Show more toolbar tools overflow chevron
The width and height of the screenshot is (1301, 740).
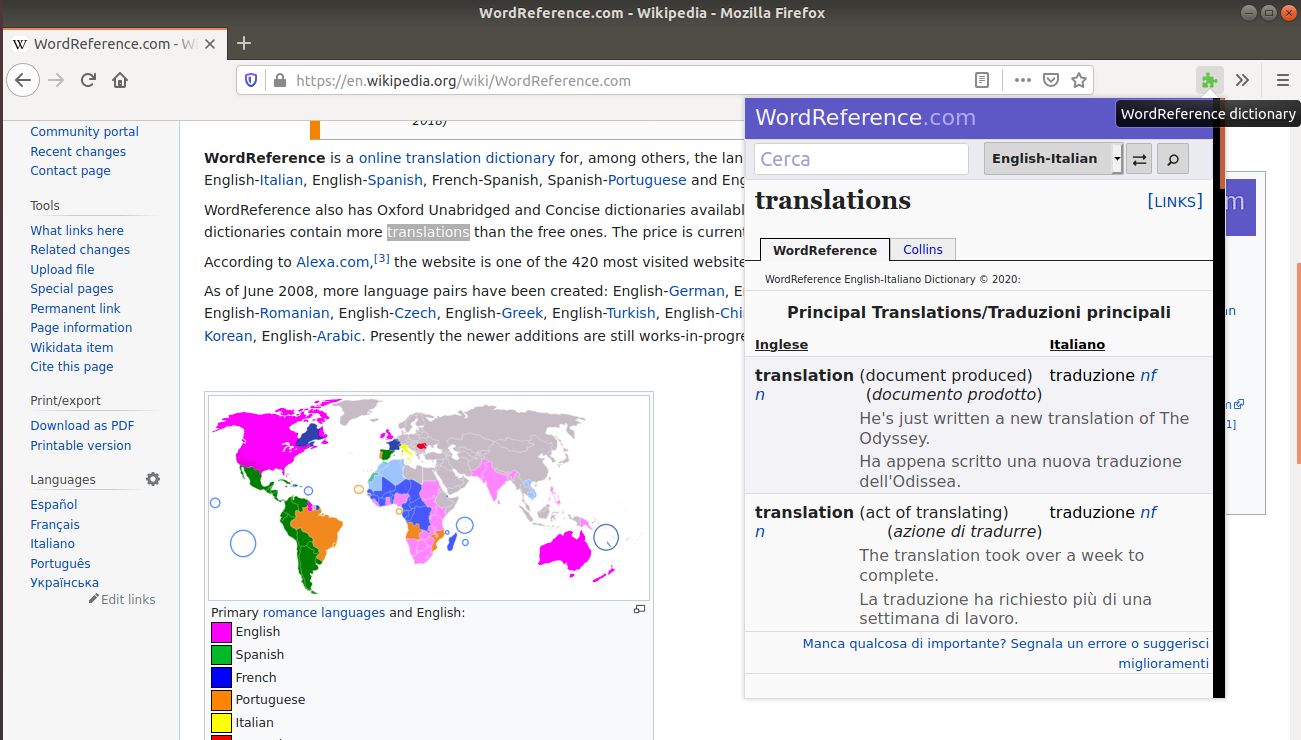pos(1242,80)
